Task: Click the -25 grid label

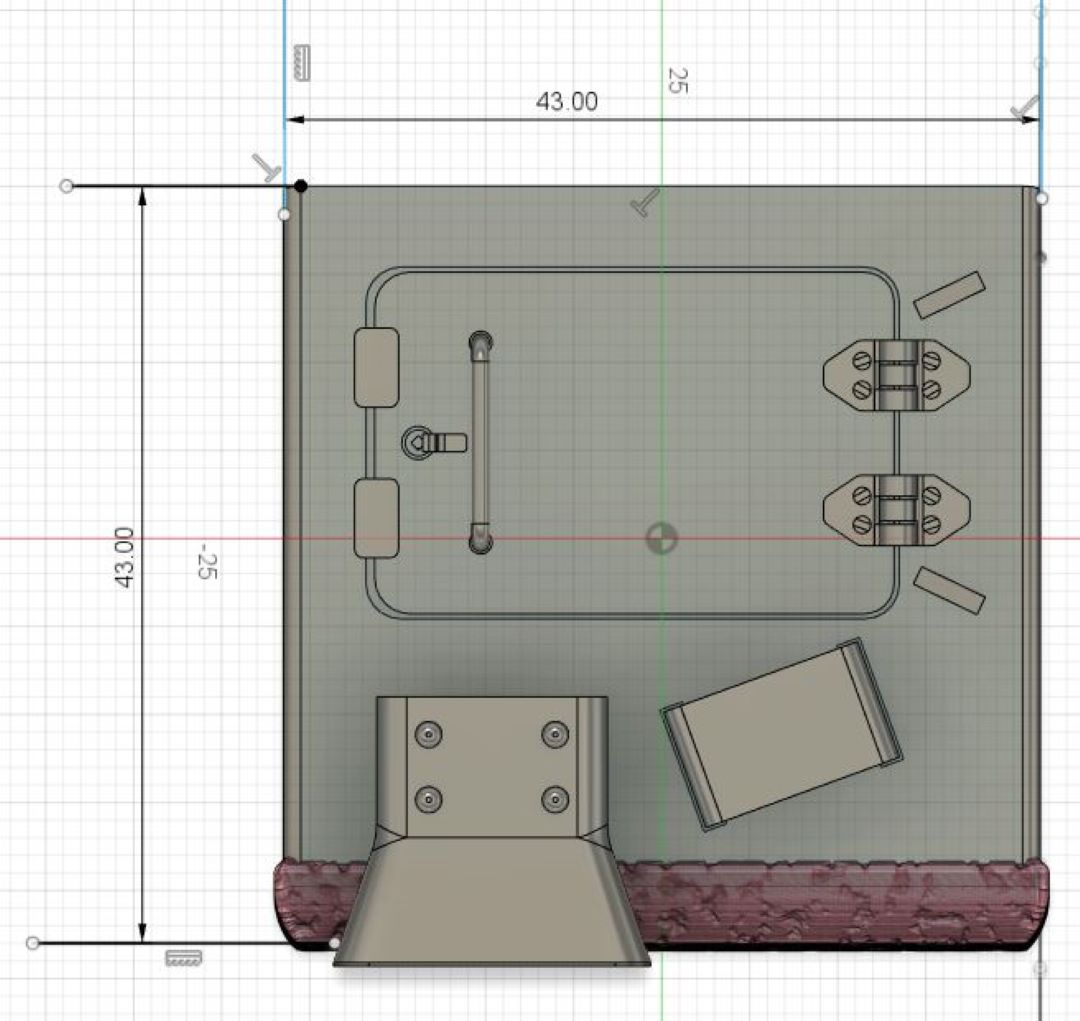Action: [x=205, y=561]
